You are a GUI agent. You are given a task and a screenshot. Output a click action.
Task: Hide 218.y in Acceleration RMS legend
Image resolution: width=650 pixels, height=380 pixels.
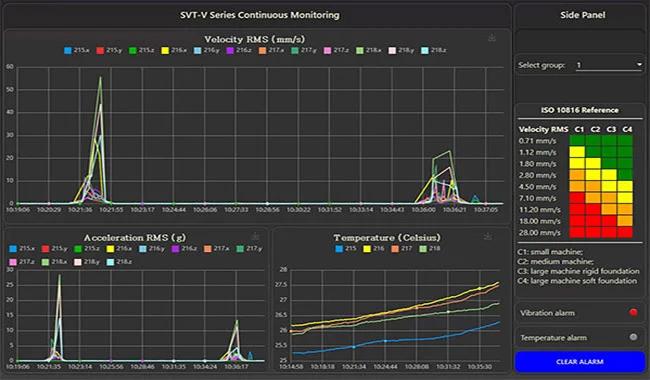(x=87, y=262)
